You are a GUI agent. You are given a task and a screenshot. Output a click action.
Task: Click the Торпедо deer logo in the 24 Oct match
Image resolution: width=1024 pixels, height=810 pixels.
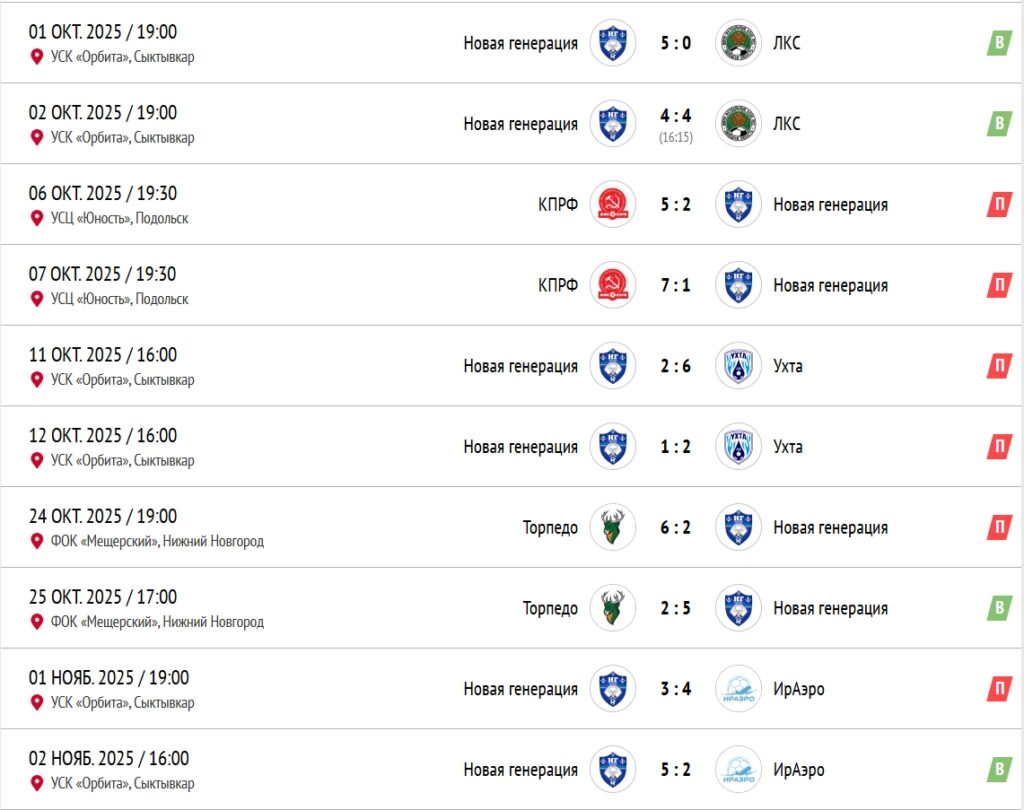coord(612,528)
